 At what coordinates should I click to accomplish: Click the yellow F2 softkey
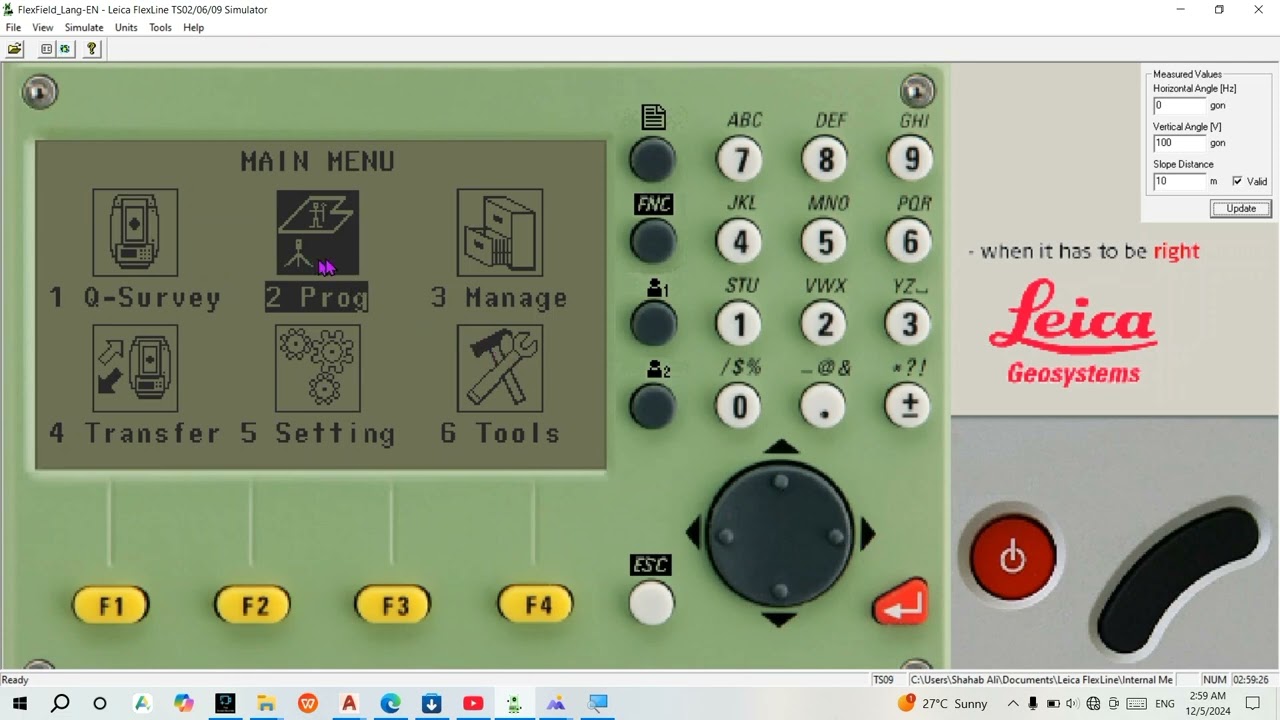tap(254, 605)
